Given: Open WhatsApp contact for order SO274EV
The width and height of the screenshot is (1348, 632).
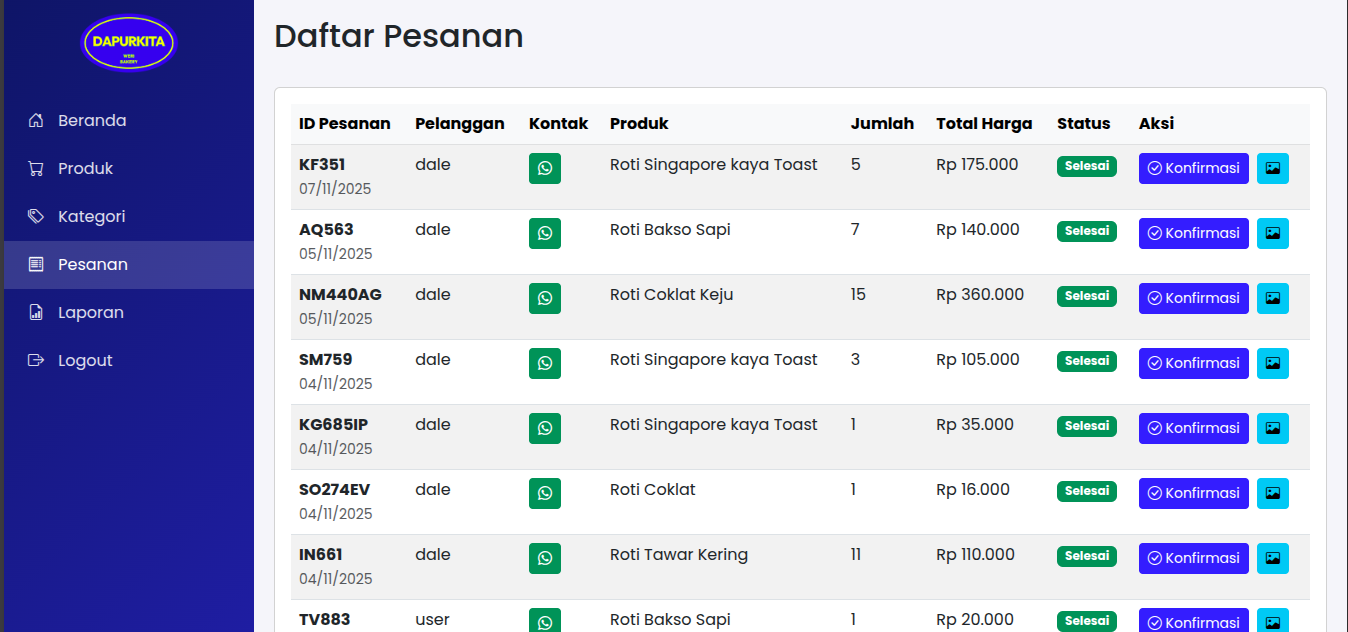Looking at the screenshot, I should 545,493.
